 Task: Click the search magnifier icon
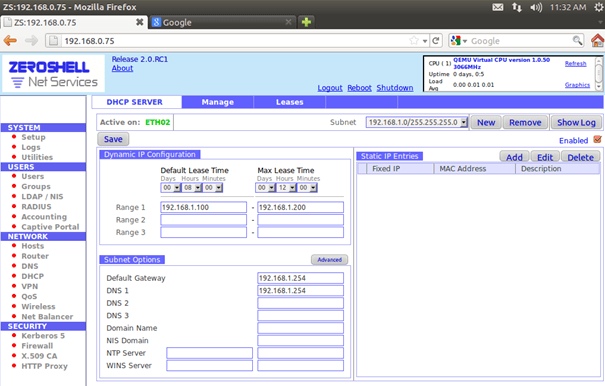577,41
